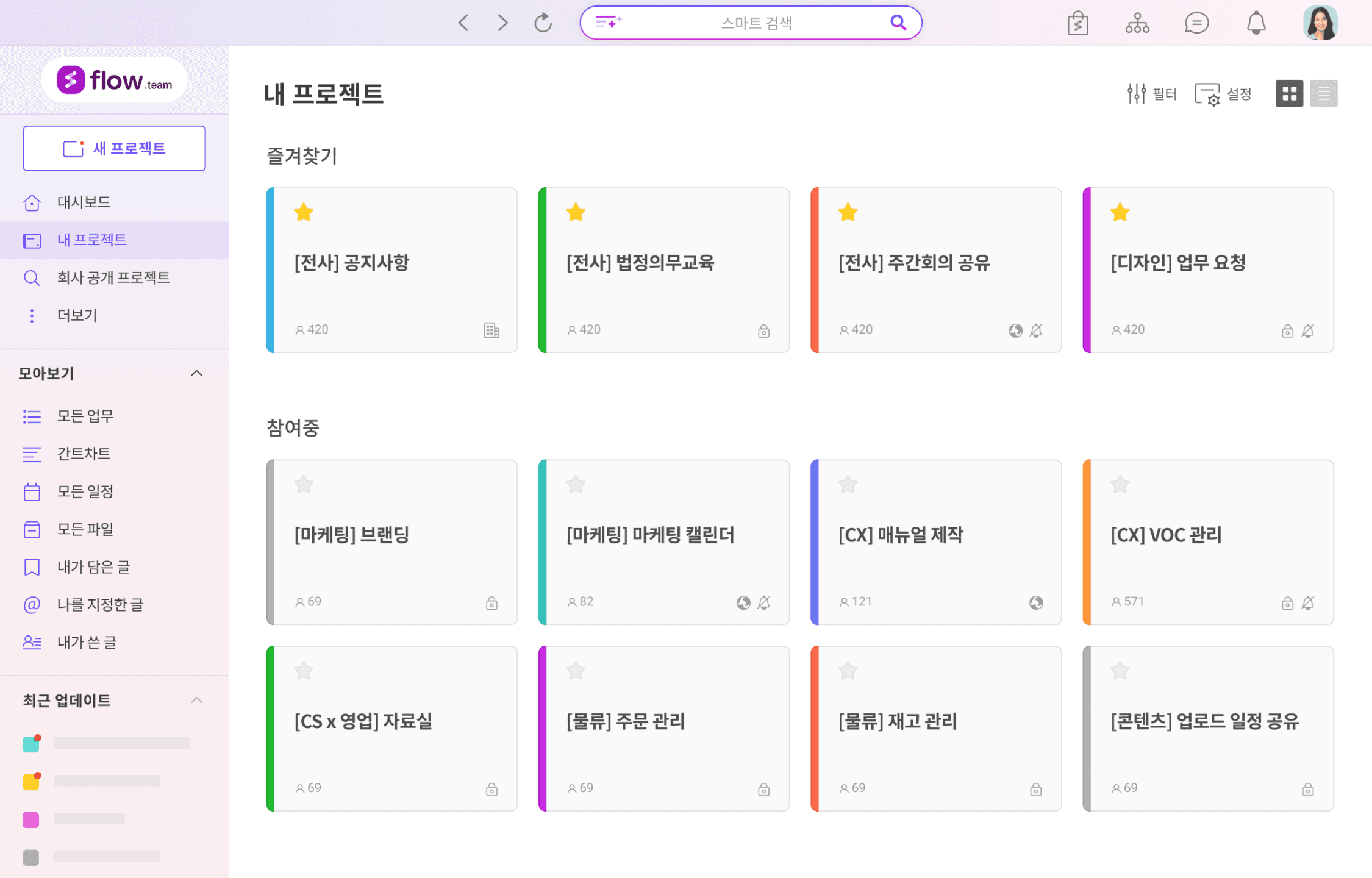The height and width of the screenshot is (878, 1372).
Task: Refresh the page with reload icon
Action: coord(543,23)
